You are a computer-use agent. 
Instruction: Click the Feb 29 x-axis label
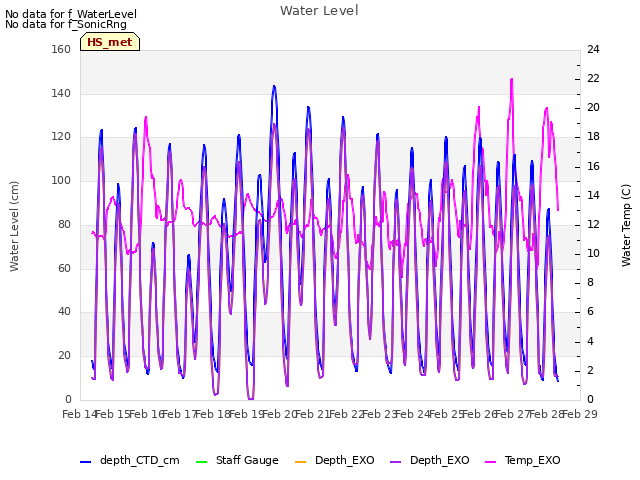coord(580,414)
